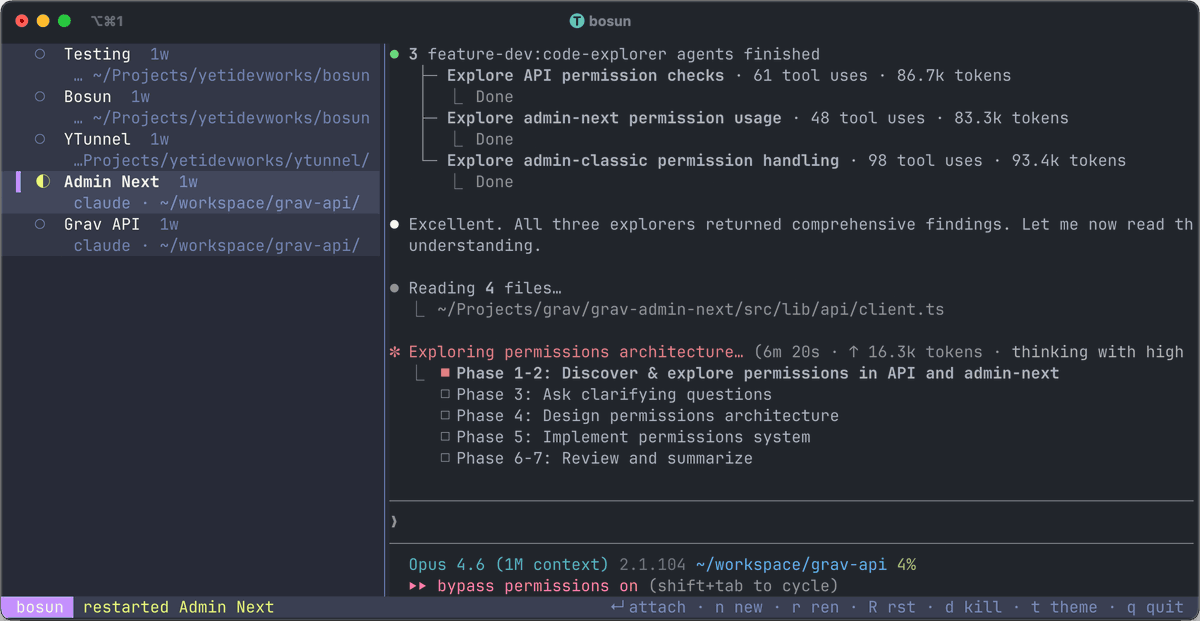Click the n new shortcut
Image resolution: width=1200 pixels, height=621 pixels.
point(738,607)
